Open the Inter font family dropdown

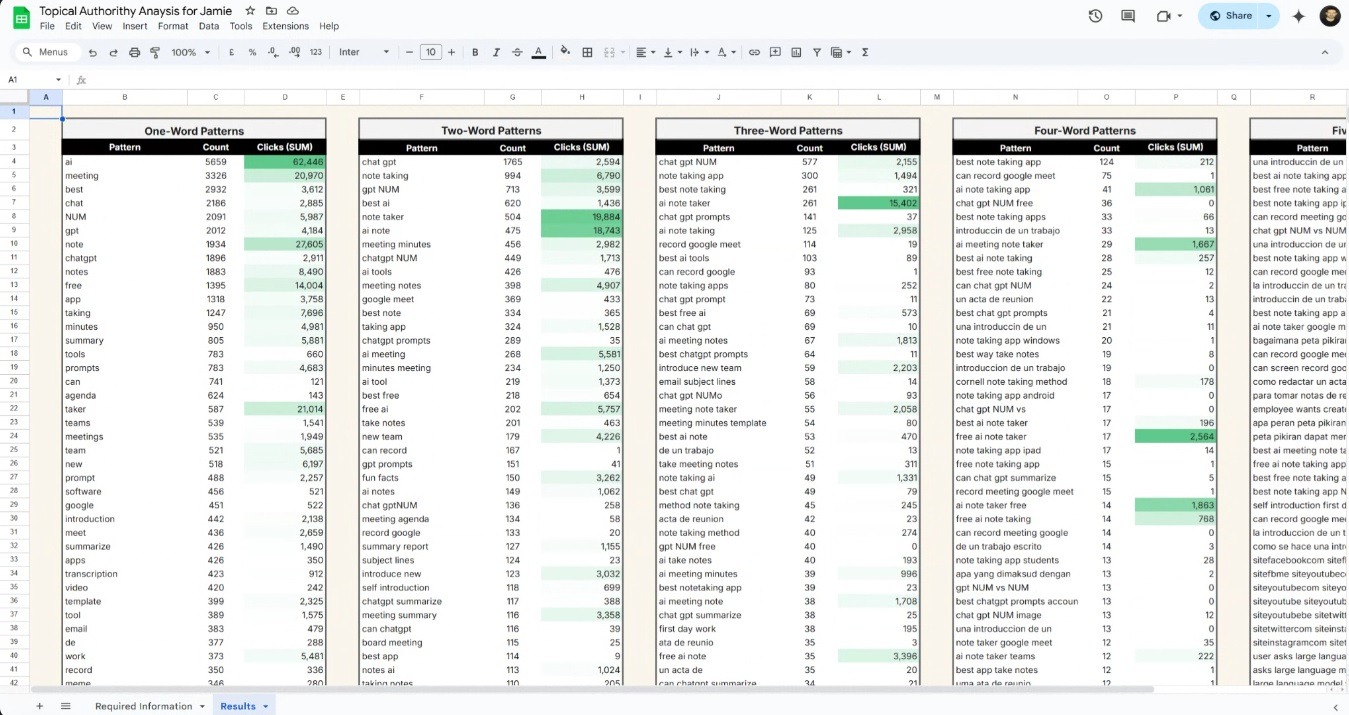click(x=364, y=52)
